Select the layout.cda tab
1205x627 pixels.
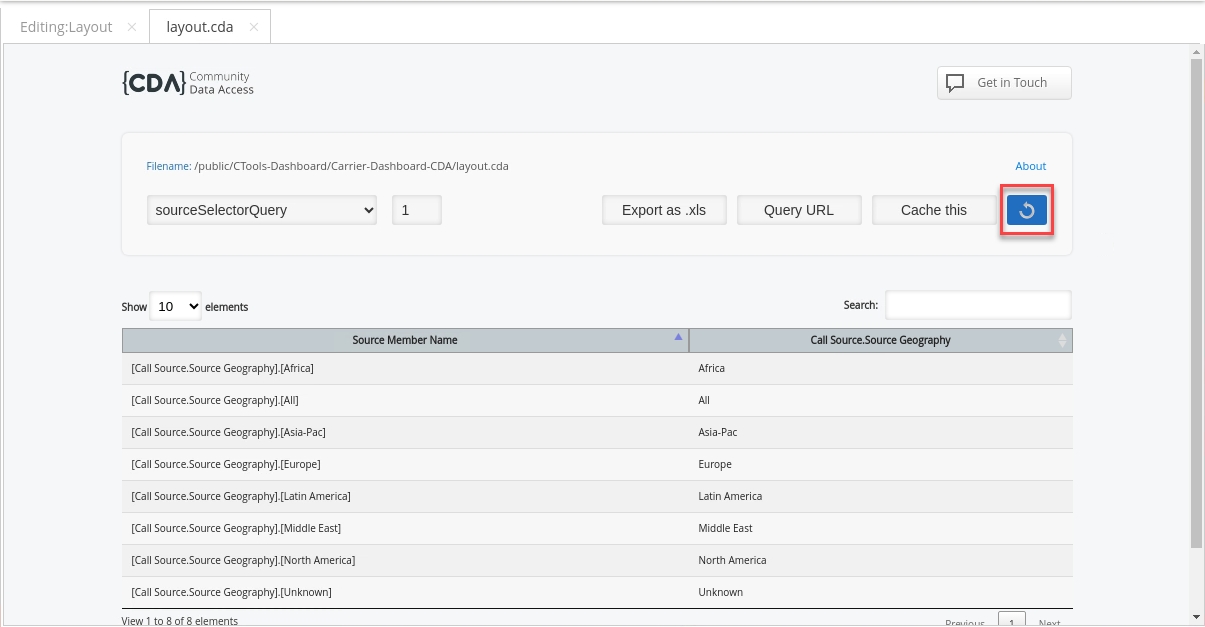click(x=199, y=27)
